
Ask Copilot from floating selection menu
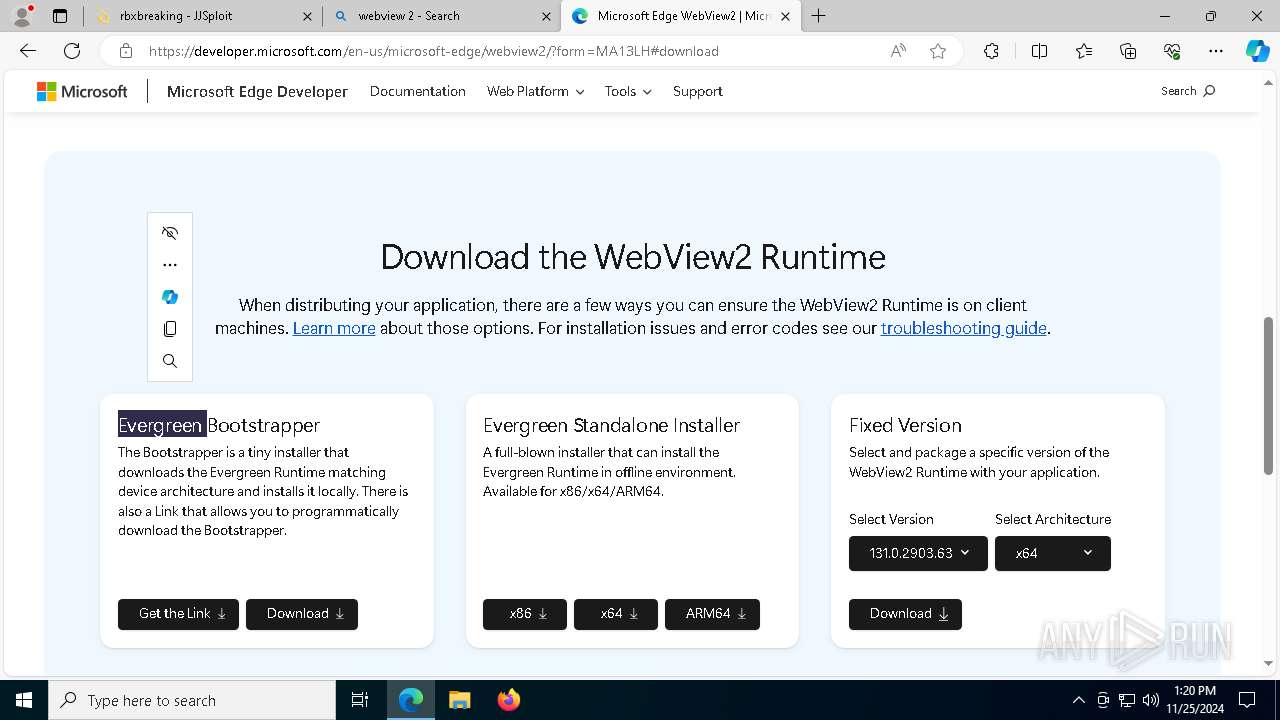point(170,297)
